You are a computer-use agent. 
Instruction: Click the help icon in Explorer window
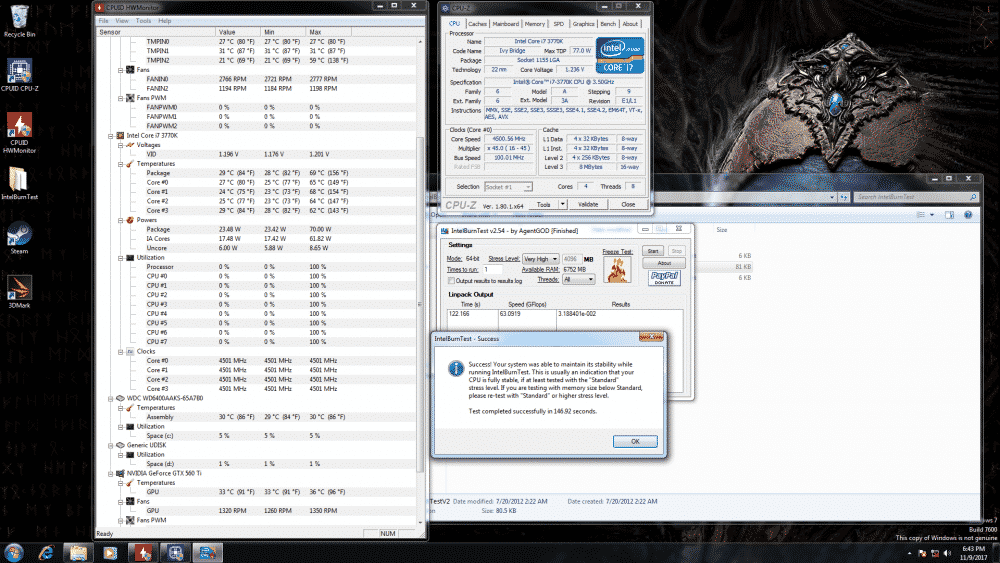coord(967,215)
